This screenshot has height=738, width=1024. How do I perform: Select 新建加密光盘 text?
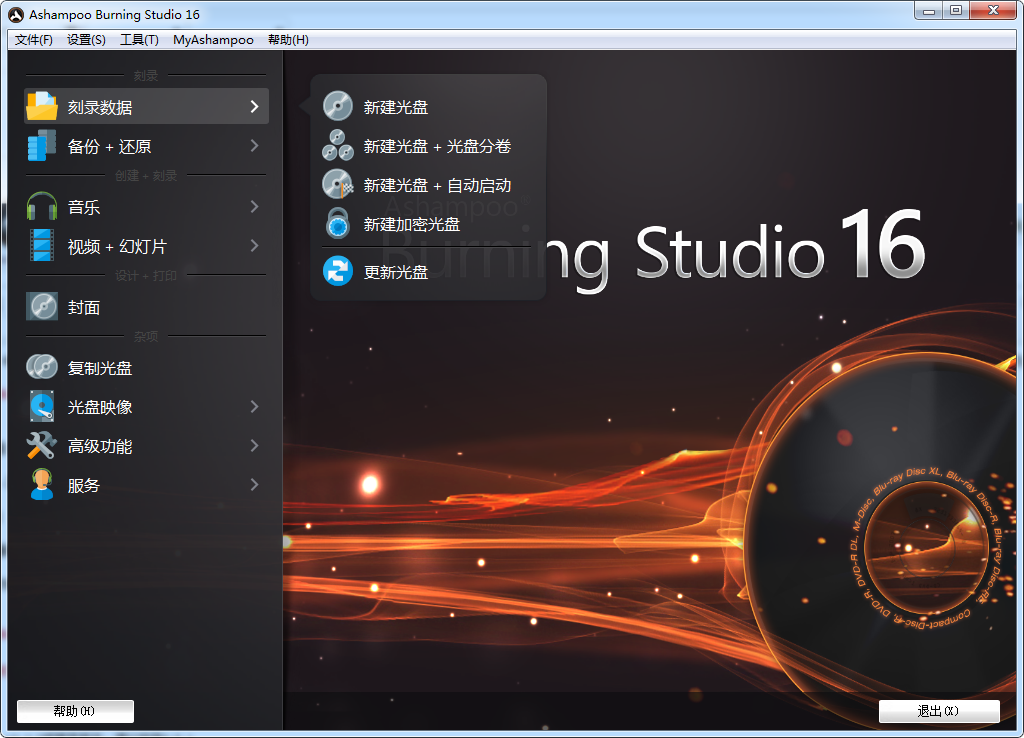point(412,225)
